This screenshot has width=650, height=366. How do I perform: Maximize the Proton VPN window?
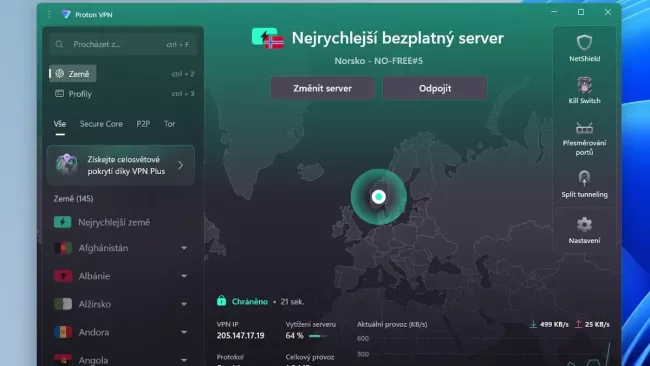(581, 12)
